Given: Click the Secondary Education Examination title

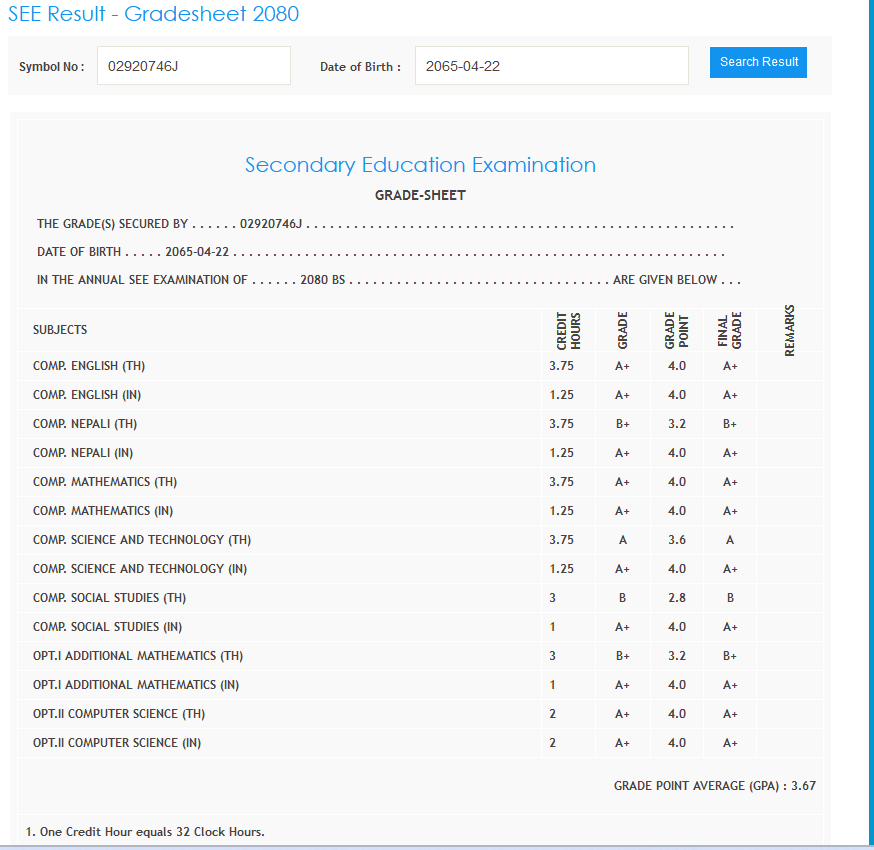Looking at the screenshot, I should pyautogui.click(x=420, y=165).
